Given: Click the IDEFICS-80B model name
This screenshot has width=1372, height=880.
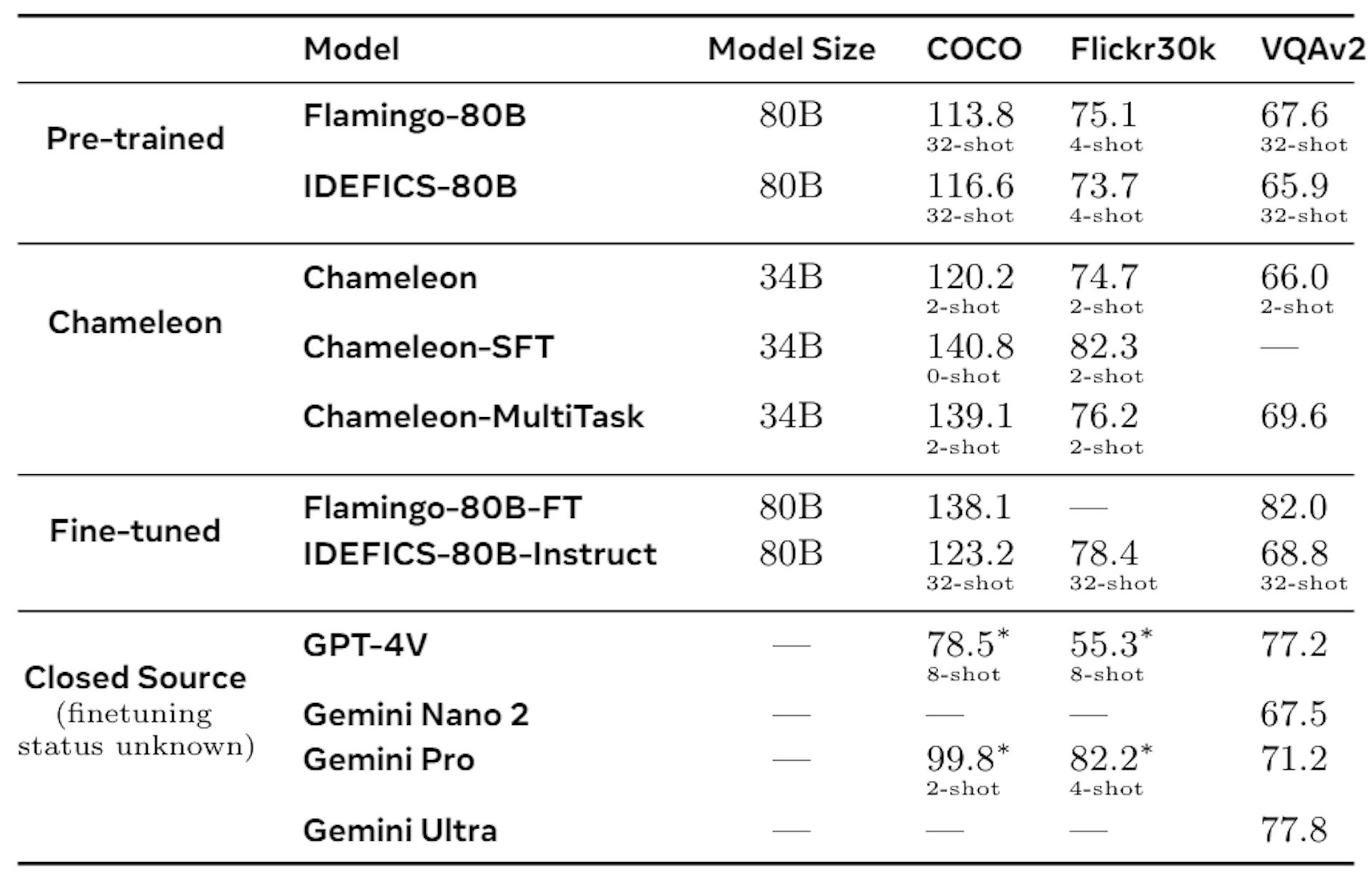Looking at the screenshot, I should [409, 186].
